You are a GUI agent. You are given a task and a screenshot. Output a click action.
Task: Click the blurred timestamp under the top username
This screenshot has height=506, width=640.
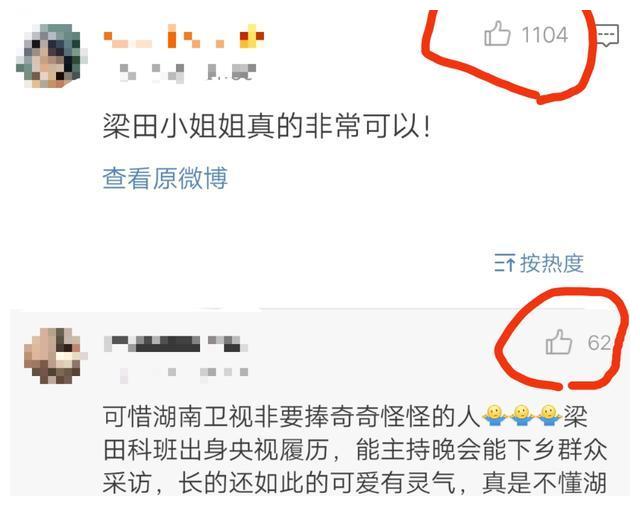click(188, 73)
